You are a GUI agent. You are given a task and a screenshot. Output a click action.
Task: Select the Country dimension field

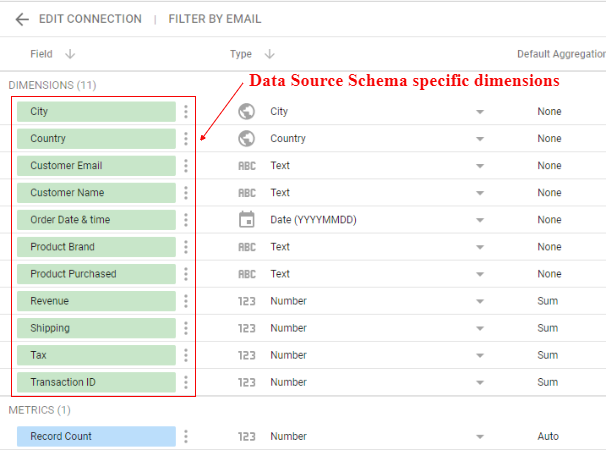[96, 139]
